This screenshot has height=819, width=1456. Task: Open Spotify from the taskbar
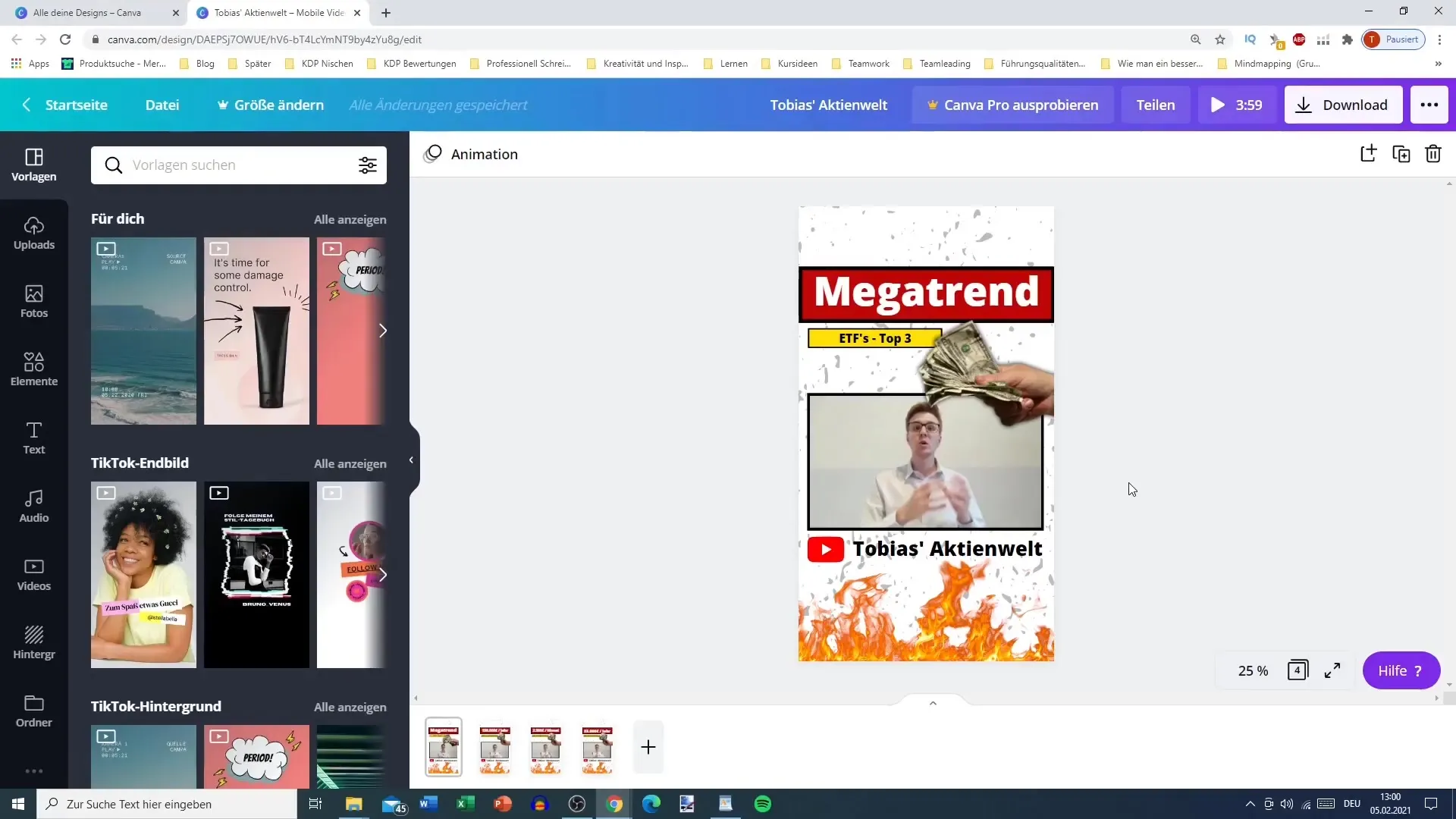point(762,804)
